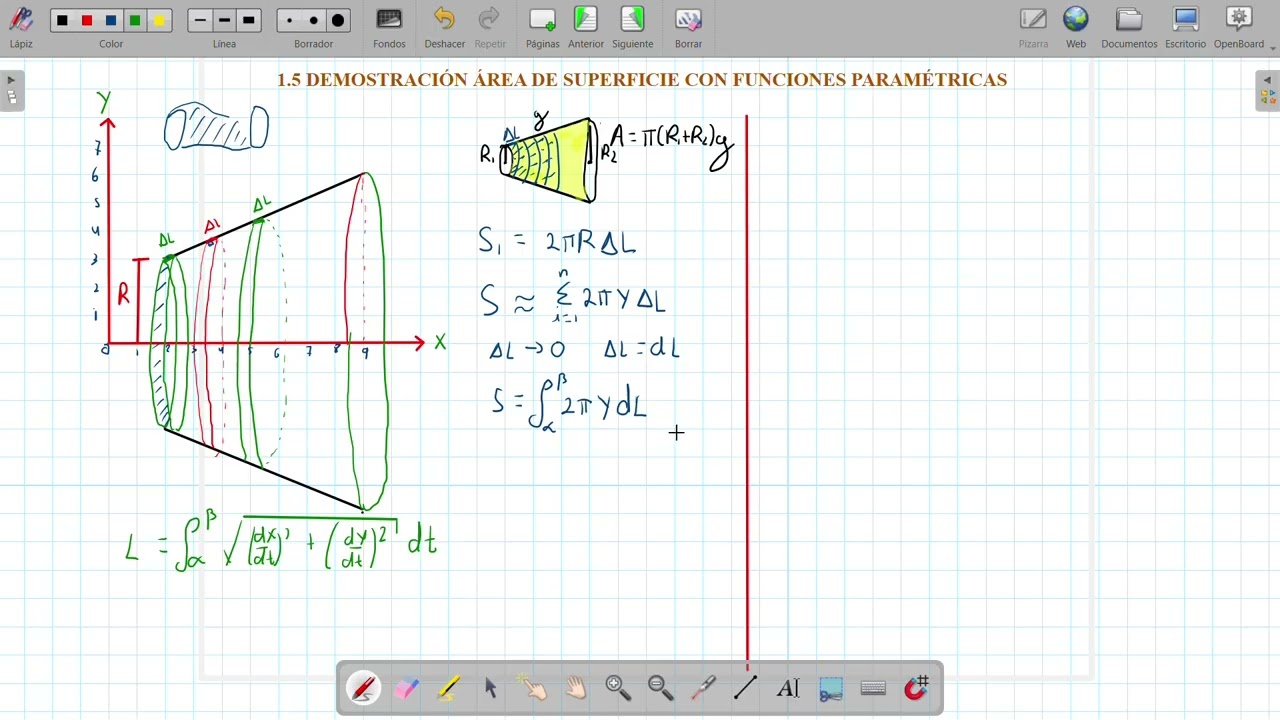Clear the page with Borrar
This screenshot has width=1280, height=720.
[688, 27]
